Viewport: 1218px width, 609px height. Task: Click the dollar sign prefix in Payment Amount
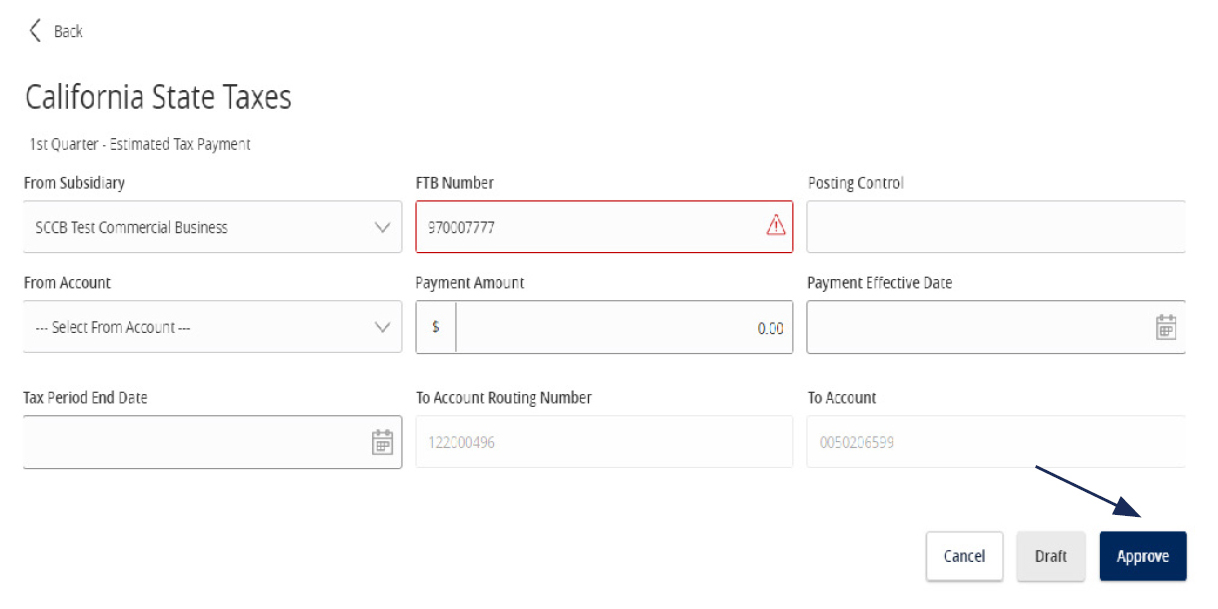click(x=435, y=325)
